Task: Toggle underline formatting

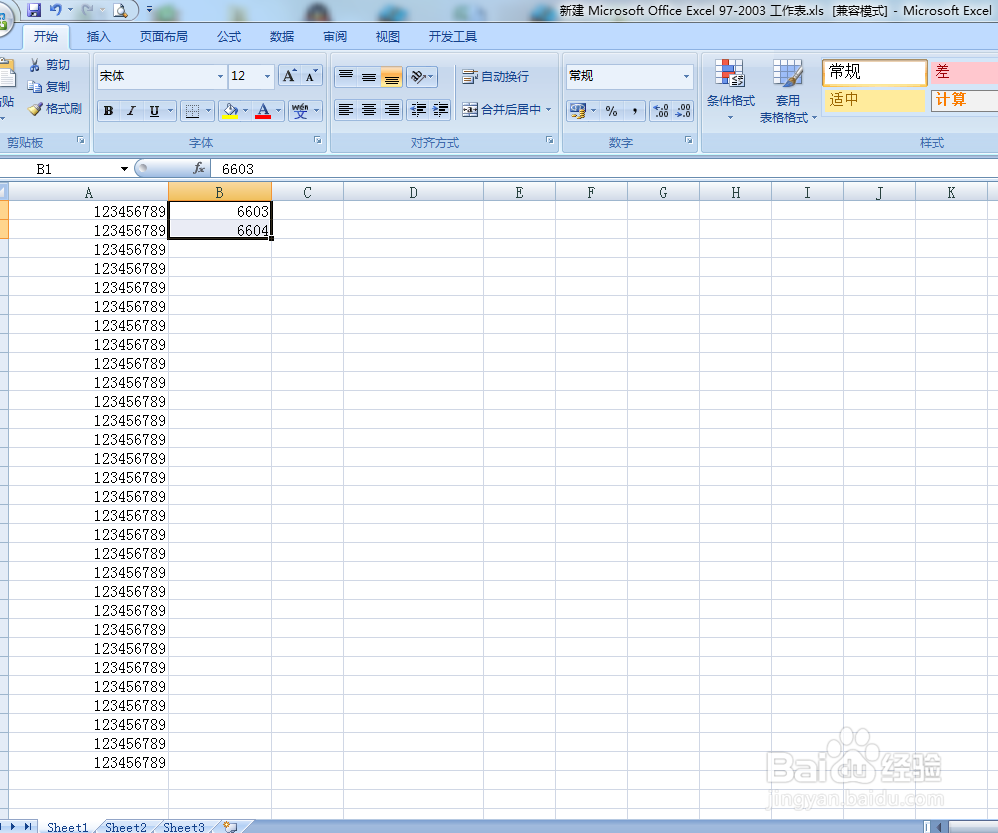Action: (x=154, y=111)
